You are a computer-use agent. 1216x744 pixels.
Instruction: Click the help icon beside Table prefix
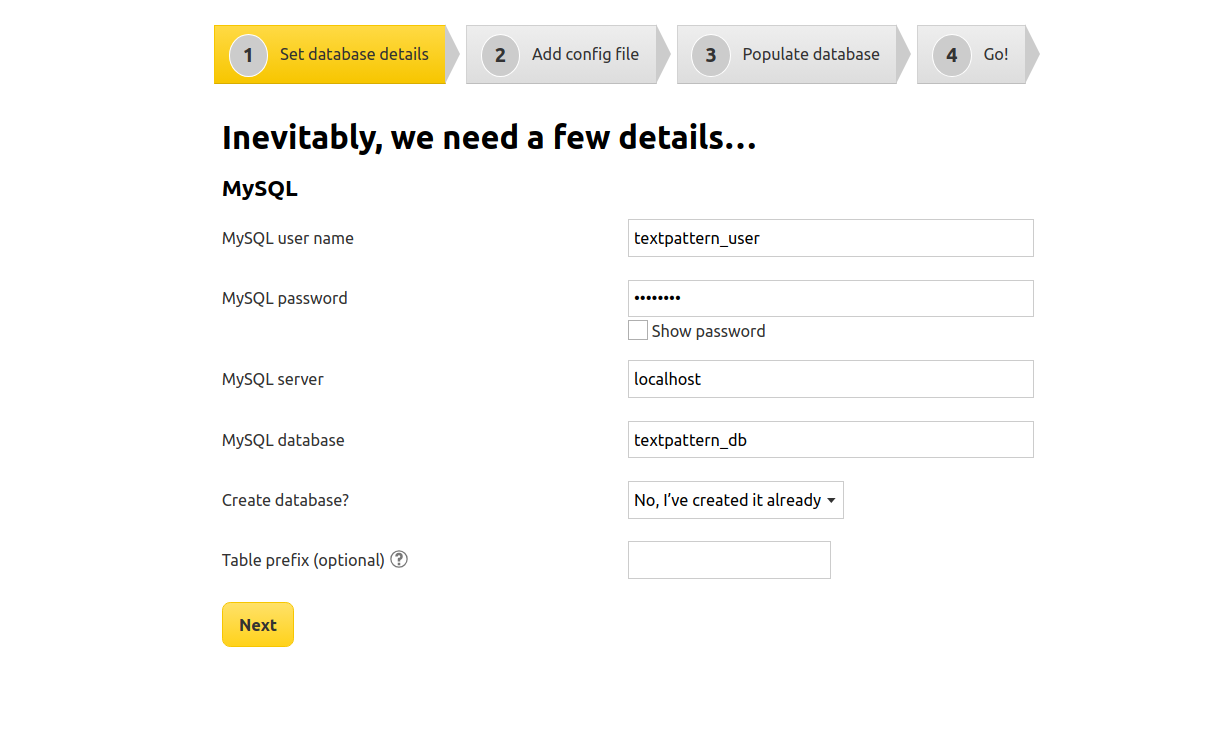coord(399,560)
